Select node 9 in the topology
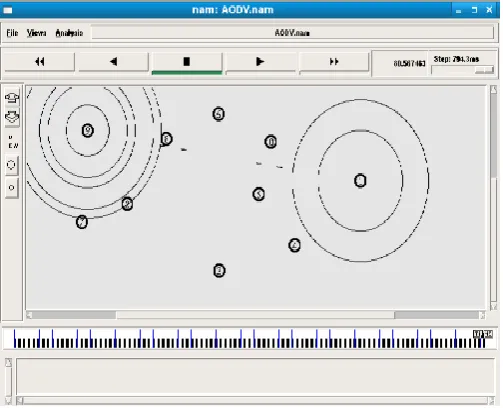Viewport: 503px width, 408px height. 88,130
